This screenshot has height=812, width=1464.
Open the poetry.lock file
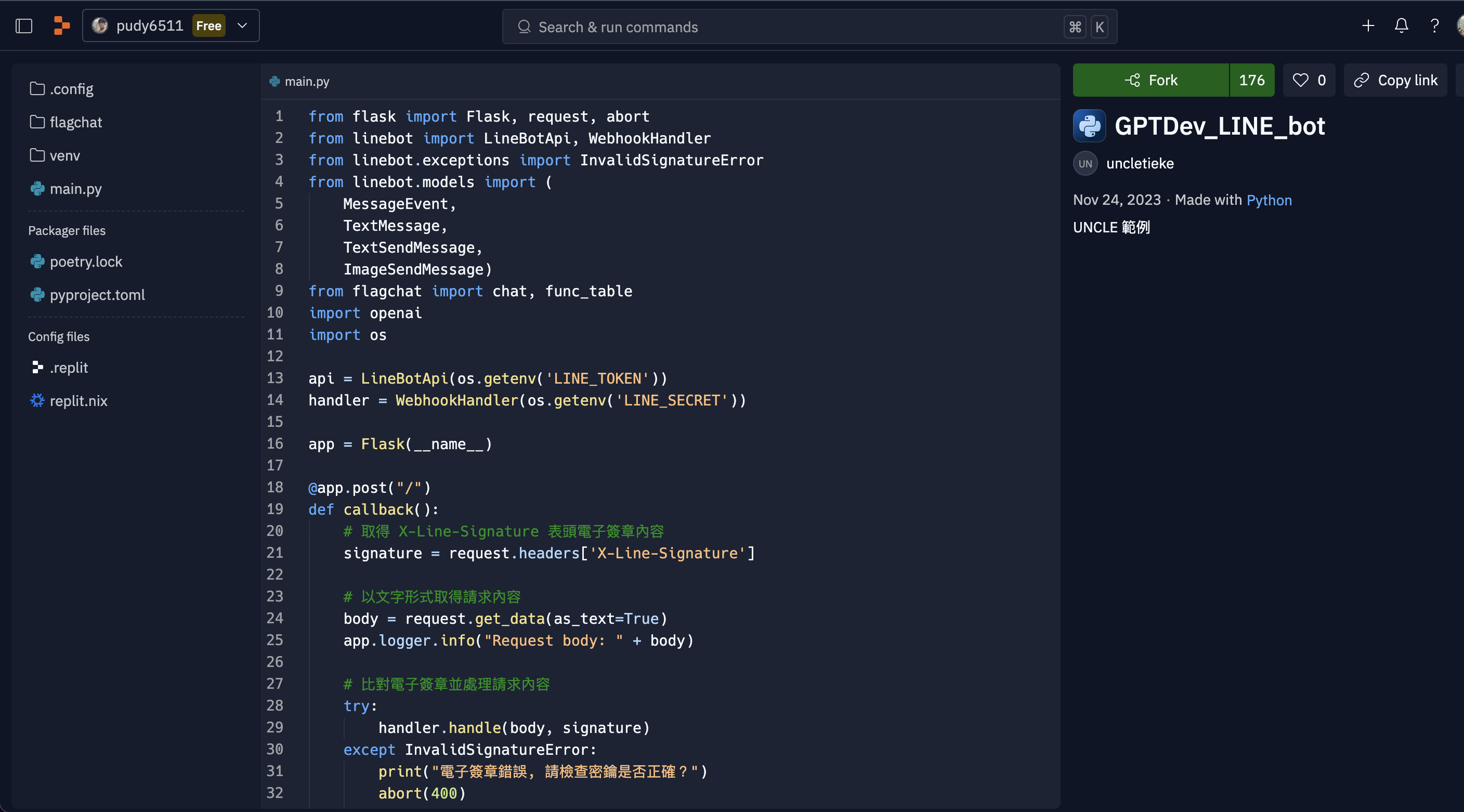76,261
